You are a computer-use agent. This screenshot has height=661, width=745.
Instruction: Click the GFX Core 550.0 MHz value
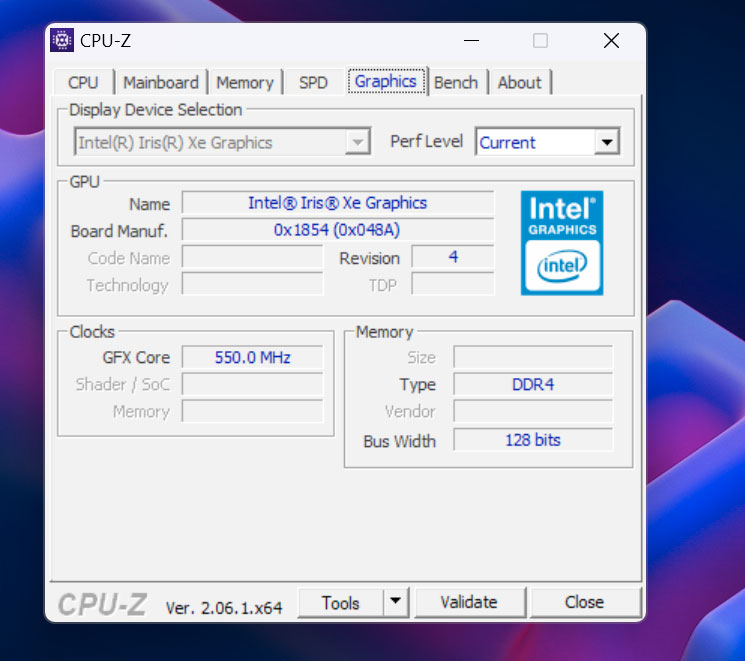pos(252,357)
